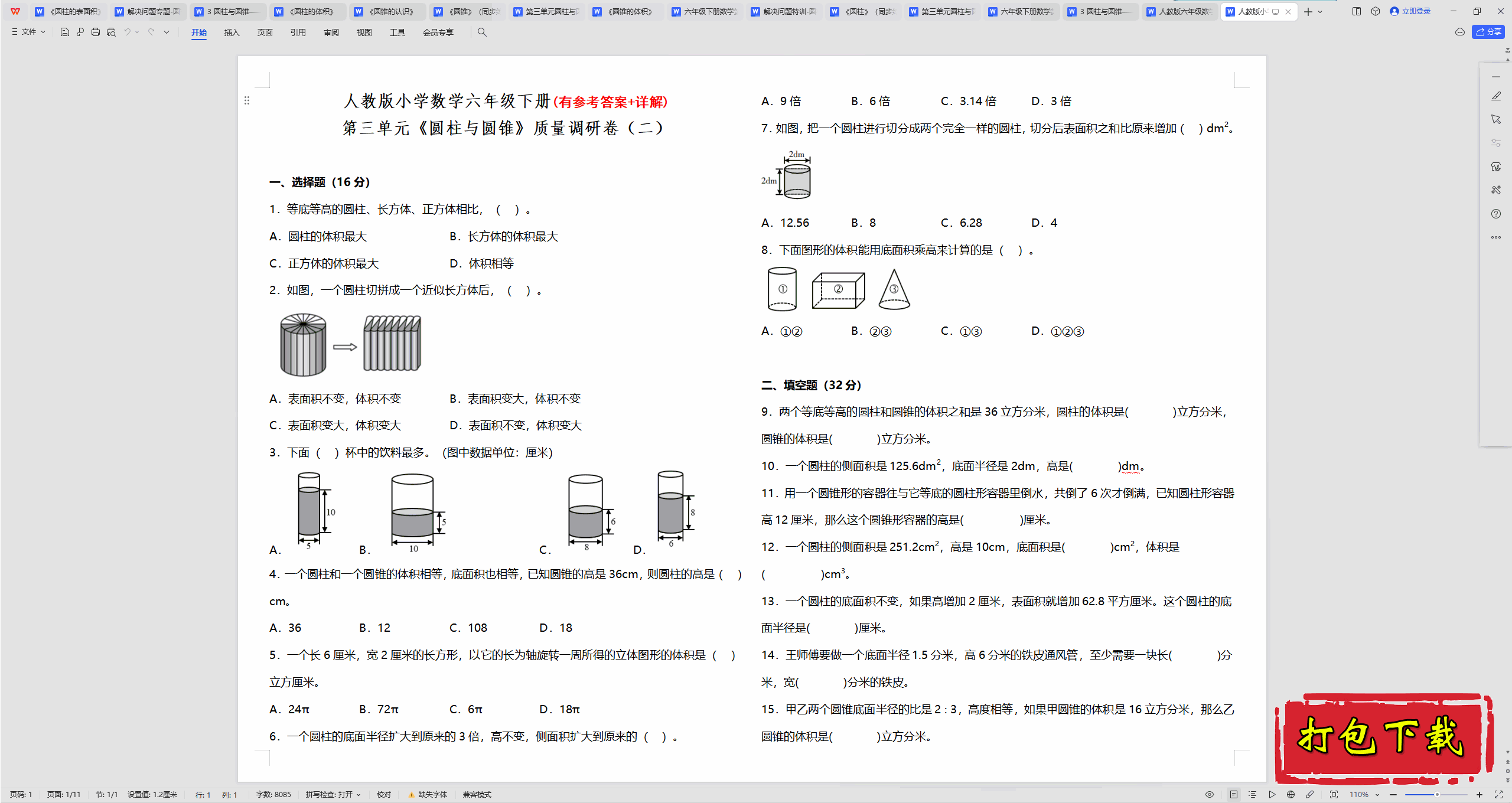Switch to 《圆柱的体积》 document tab
1512x803 pixels.
click(x=307, y=11)
